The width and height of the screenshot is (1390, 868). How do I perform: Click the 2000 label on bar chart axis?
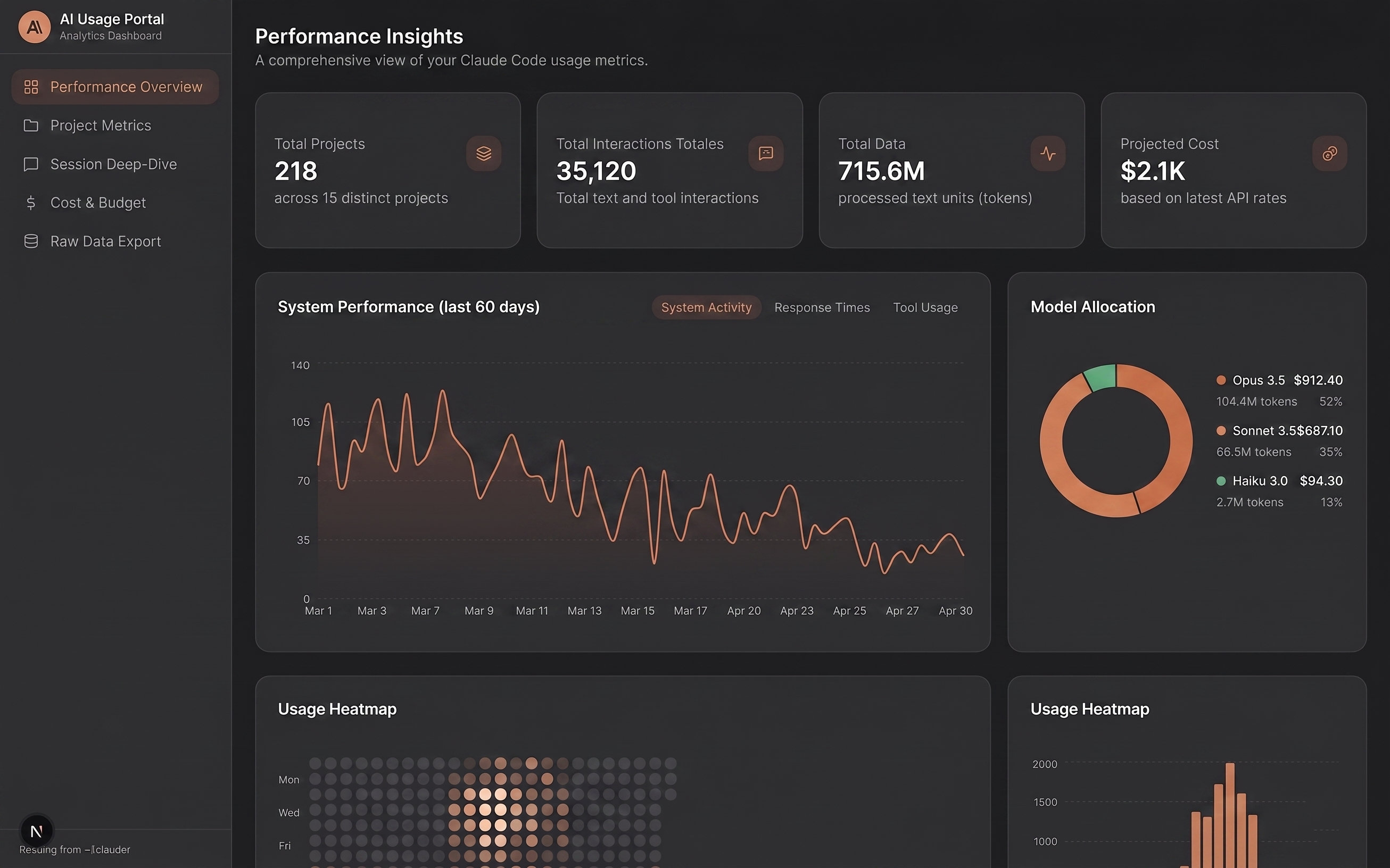pyautogui.click(x=1044, y=764)
